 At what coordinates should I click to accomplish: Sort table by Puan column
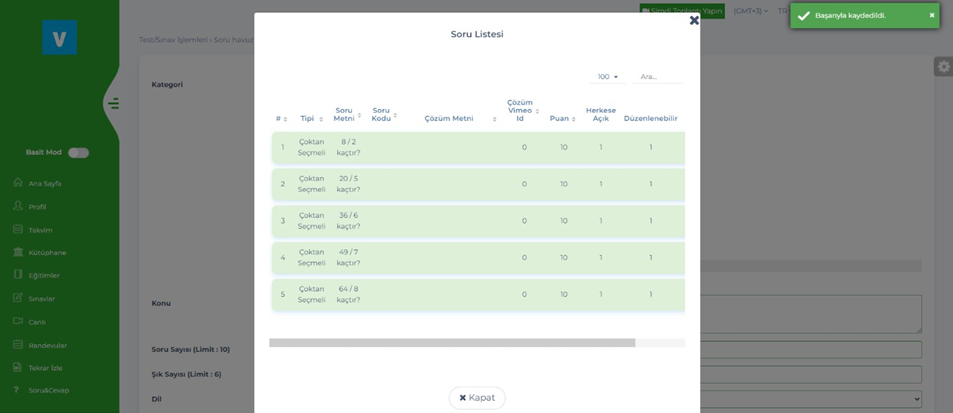click(563, 118)
